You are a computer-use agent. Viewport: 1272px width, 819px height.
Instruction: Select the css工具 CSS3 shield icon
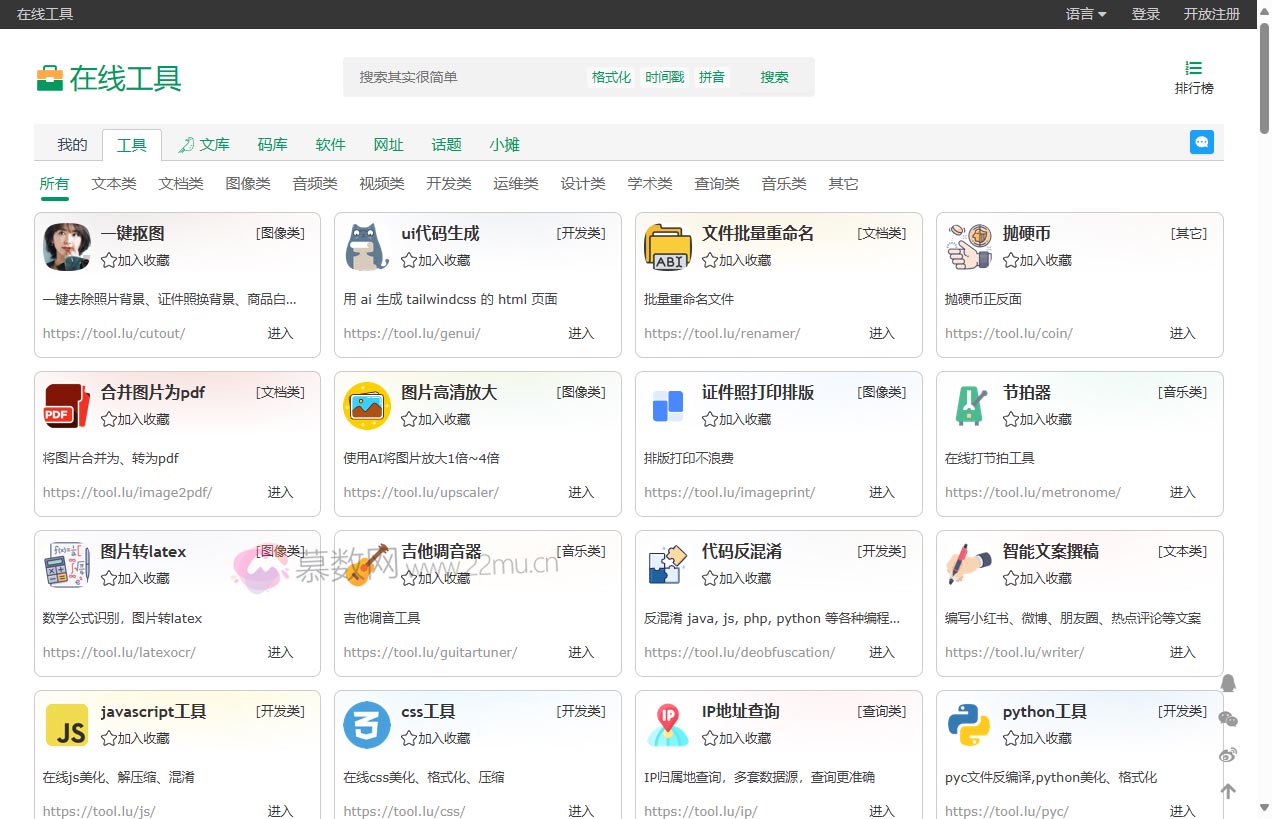click(367, 725)
